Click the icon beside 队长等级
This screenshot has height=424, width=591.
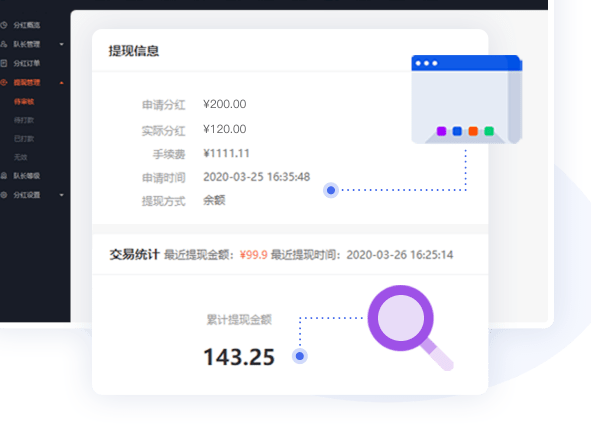pyautogui.click(x=4, y=176)
